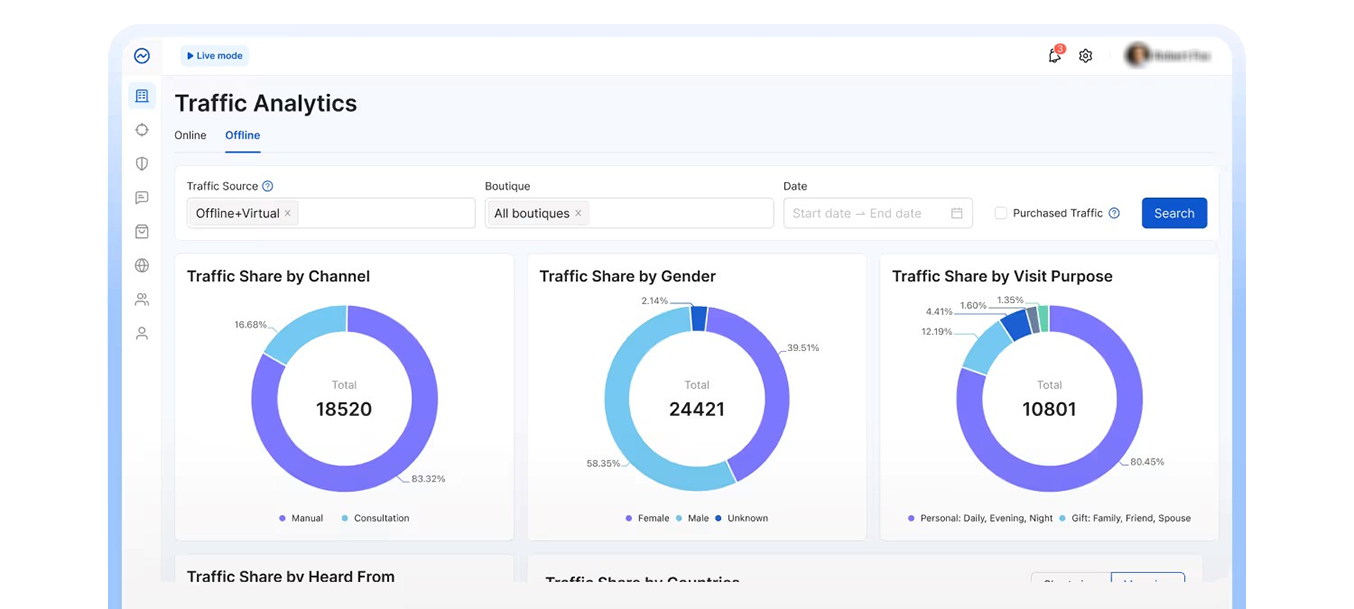Click the 80.45% label on Visit Purpose chart

coord(1147,462)
